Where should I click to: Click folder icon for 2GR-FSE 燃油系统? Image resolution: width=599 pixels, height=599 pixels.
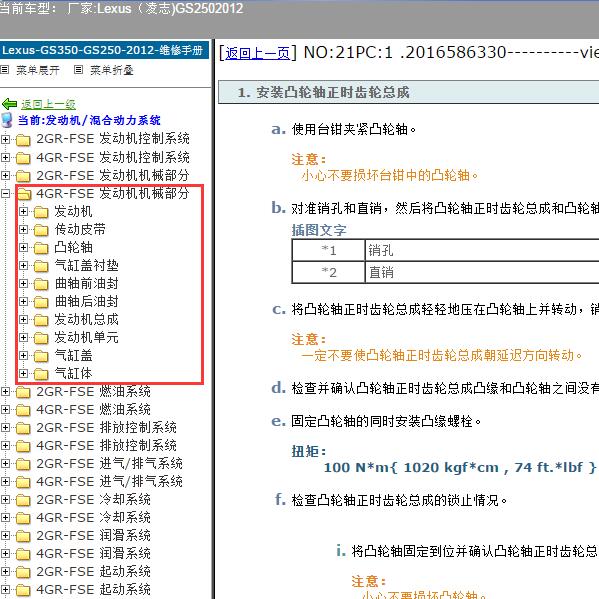tap(23, 392)
